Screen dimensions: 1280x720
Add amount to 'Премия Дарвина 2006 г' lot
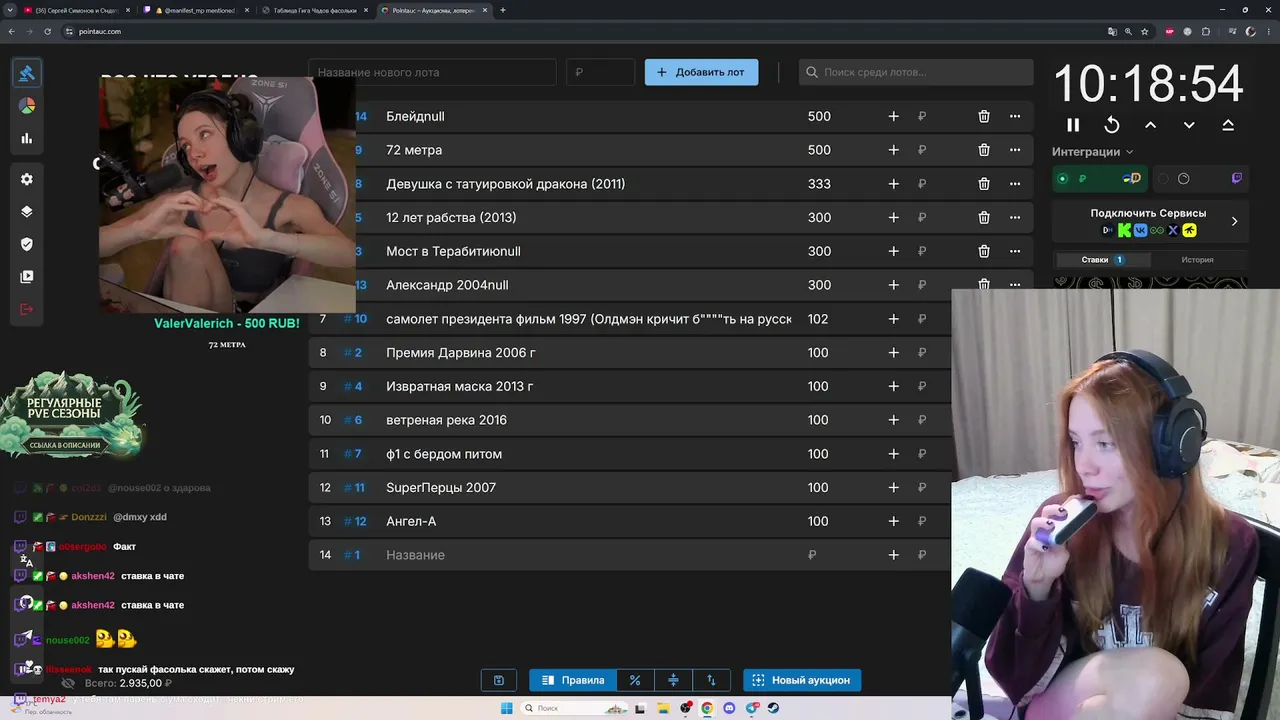pos(894,353)
